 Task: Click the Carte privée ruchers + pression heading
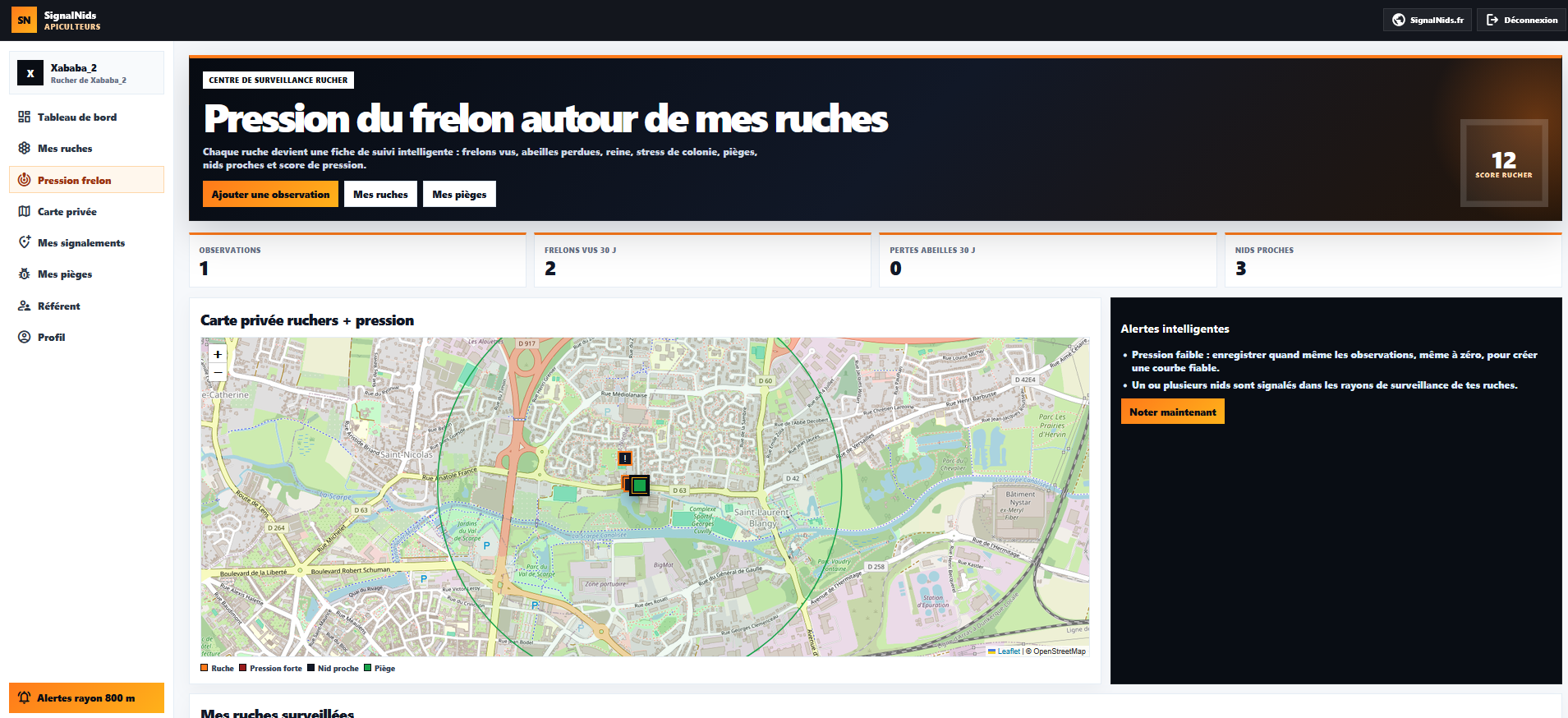(x=307, y=320)
